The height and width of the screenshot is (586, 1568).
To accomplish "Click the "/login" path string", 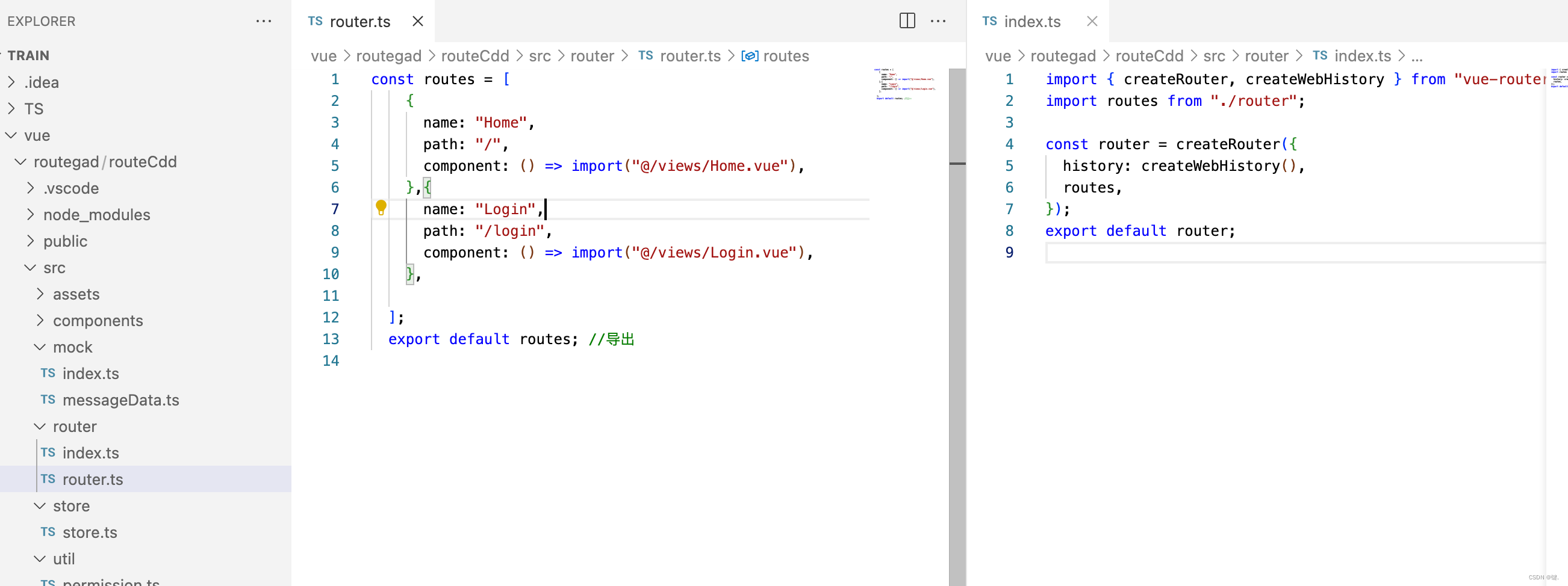I will point(509,230).
